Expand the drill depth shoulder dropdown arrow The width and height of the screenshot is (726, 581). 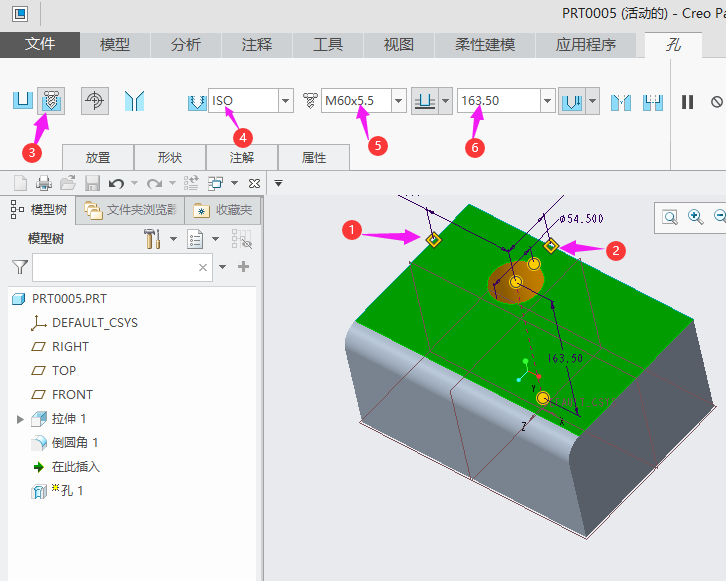(x=593, y=100)
